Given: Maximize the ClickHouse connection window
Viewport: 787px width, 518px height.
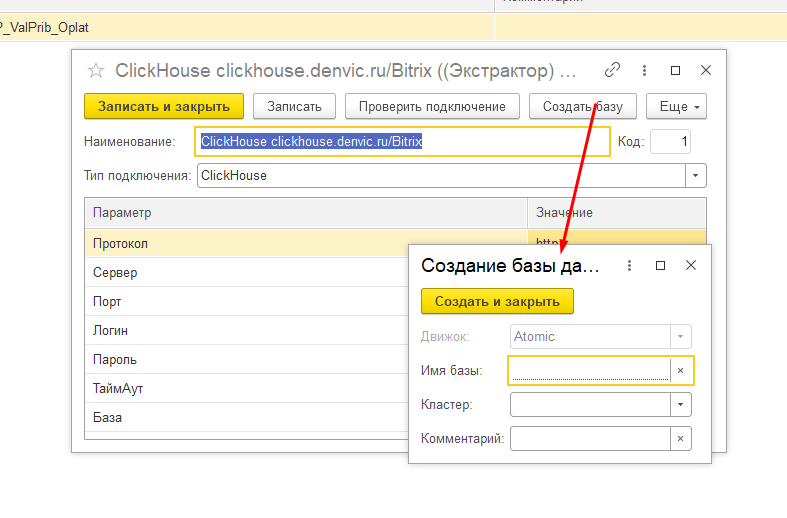Looking at the screenshot, I should click(x=676, y=70).
